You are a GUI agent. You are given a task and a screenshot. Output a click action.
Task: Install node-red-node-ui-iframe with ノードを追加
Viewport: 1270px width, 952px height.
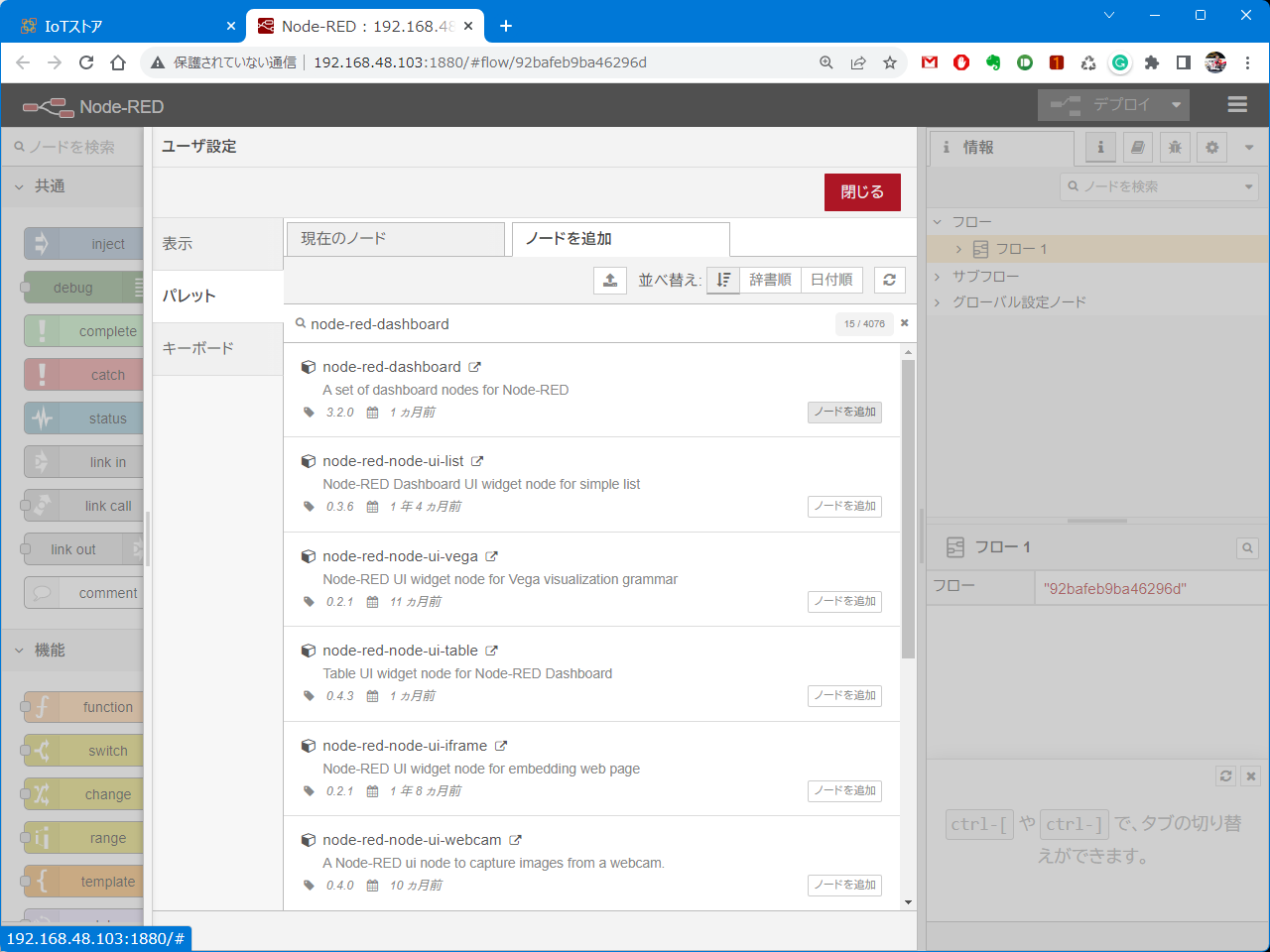[844, 790]
